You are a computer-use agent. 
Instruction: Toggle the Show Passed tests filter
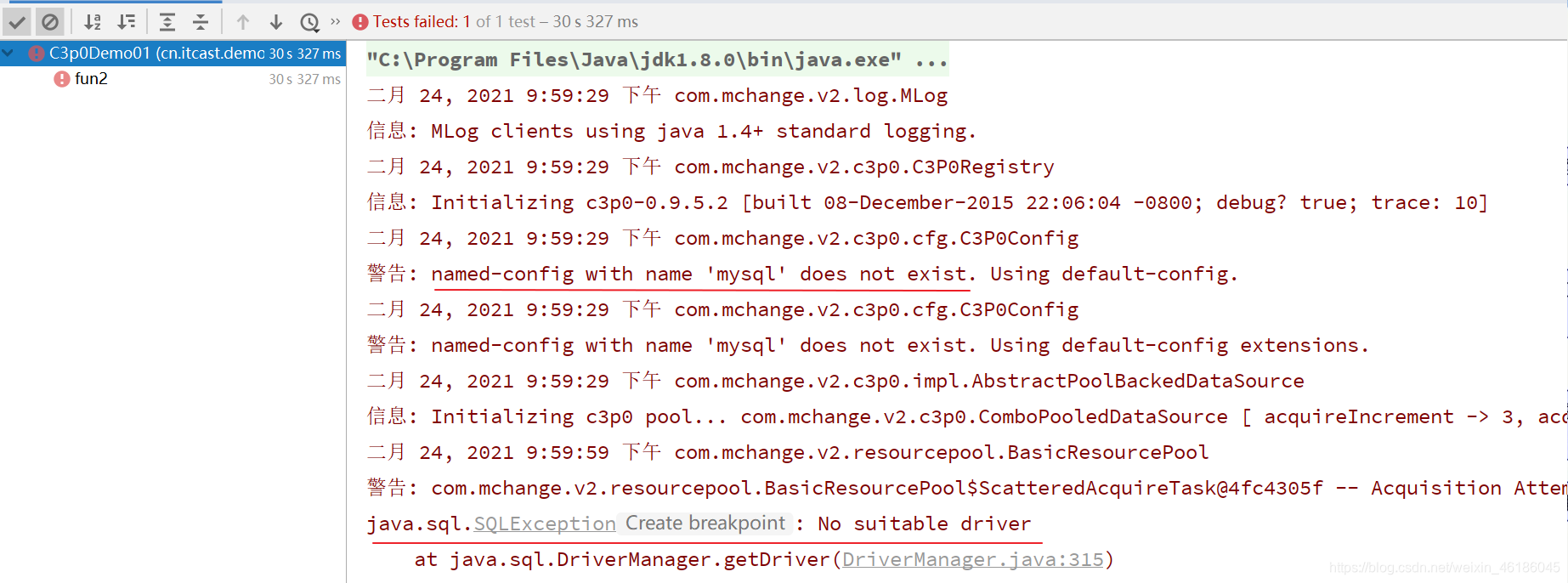(18, 23)
